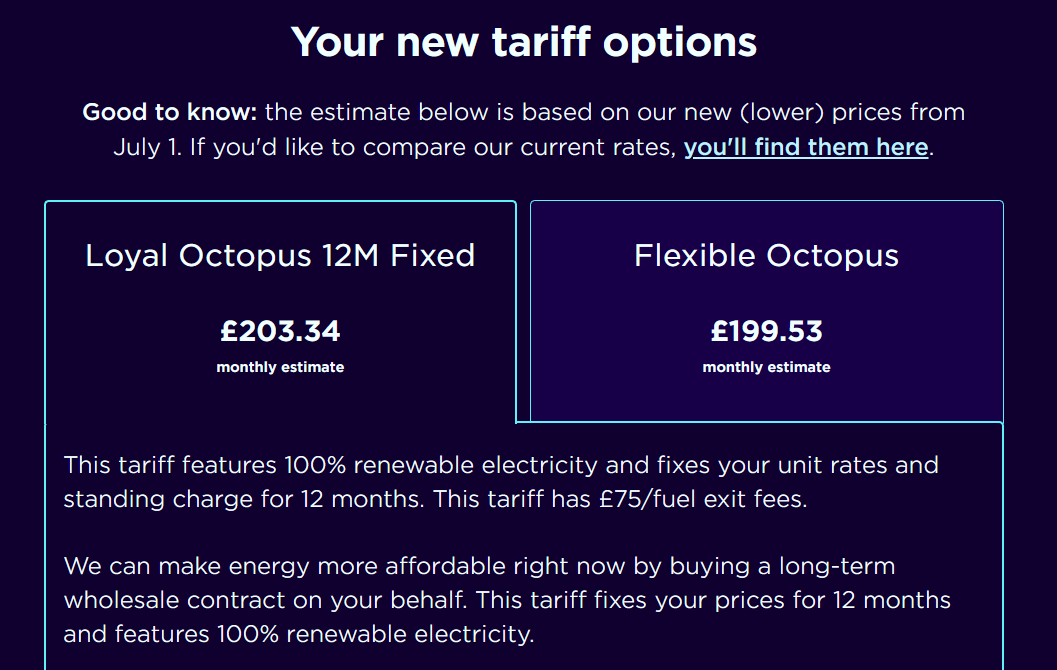1057x670 pixels.
Task: Click "monthly estimate" label under £199.53
Action: point(766,367)
